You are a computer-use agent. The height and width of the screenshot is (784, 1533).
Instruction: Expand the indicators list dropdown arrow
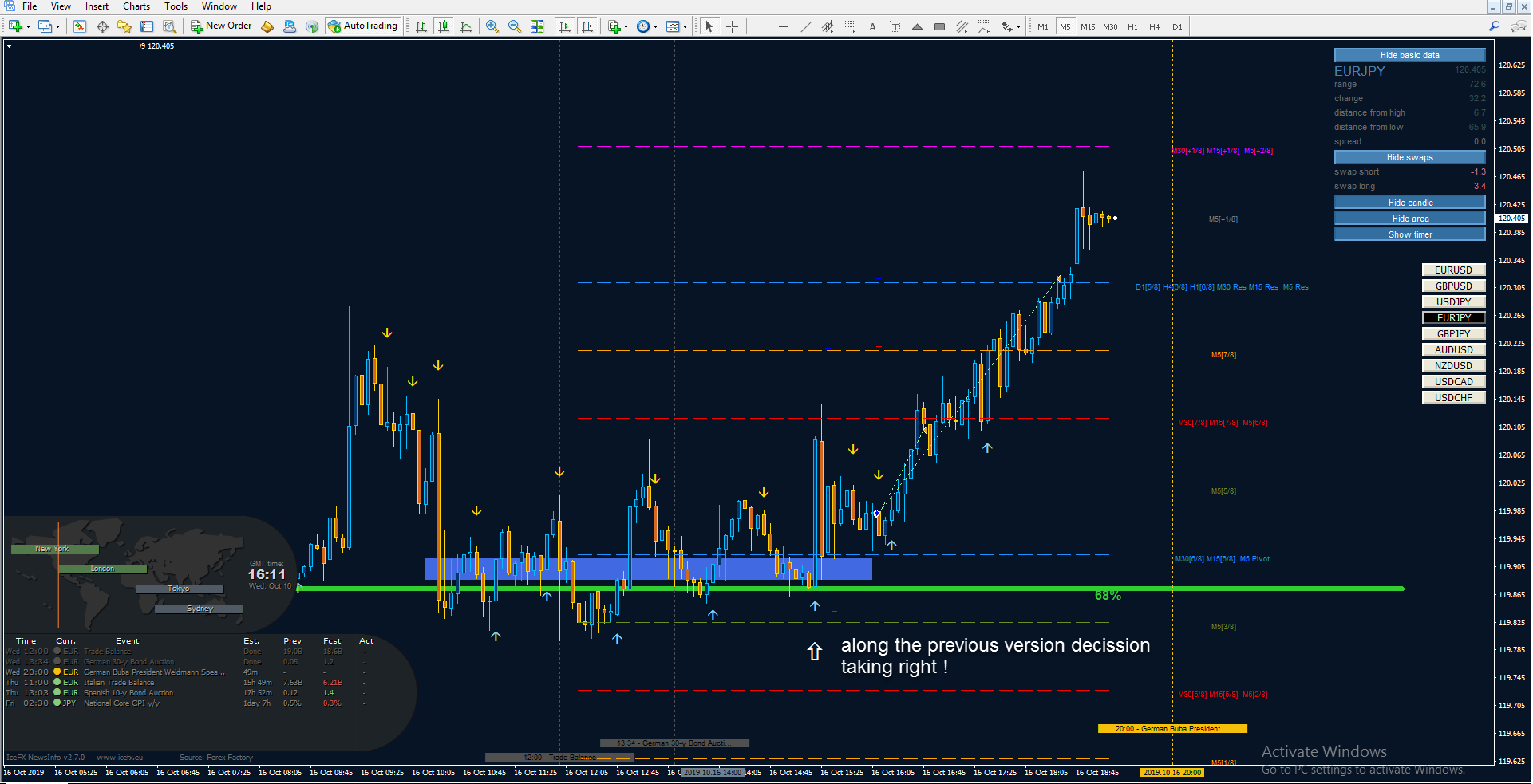click(x=626, y=27)
